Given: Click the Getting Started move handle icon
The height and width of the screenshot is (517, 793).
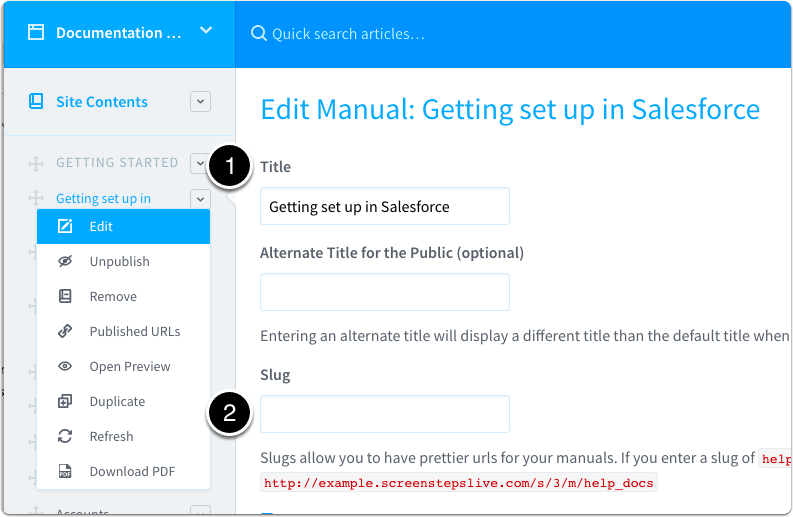Looking at the screenshot, I should pos(36,163).
